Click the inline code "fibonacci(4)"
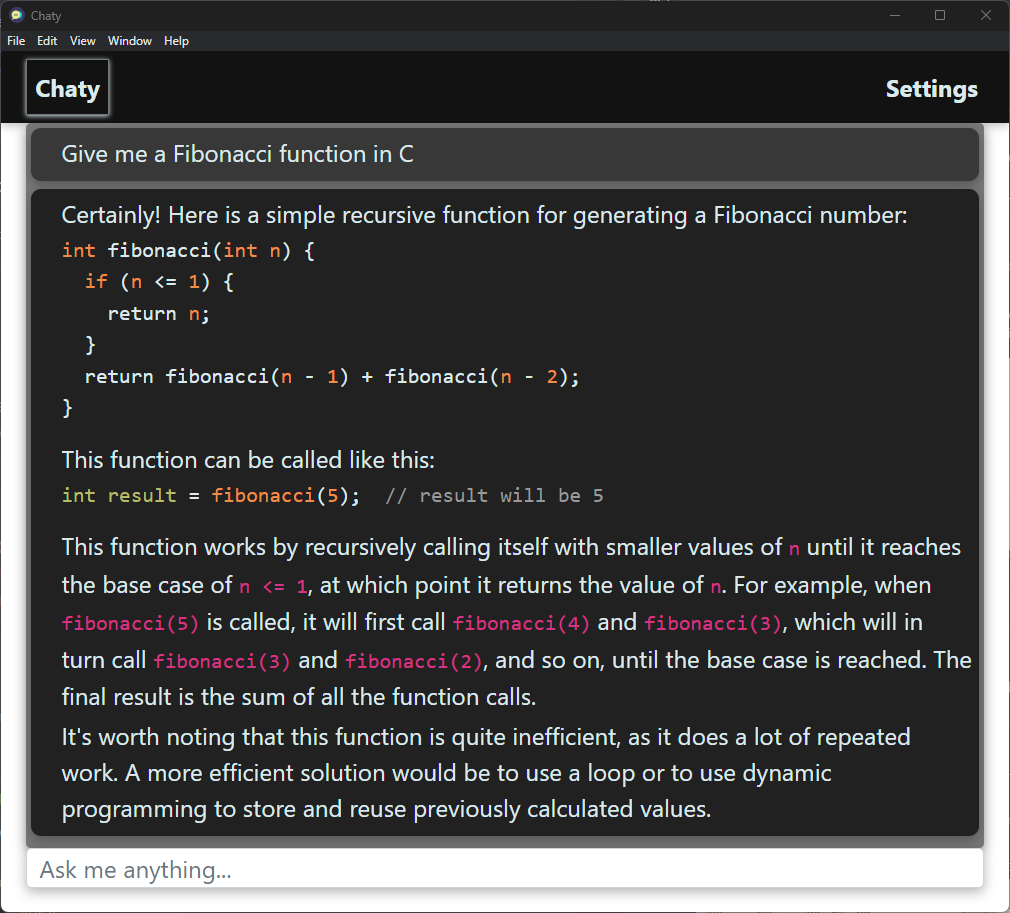 (521, 623)
